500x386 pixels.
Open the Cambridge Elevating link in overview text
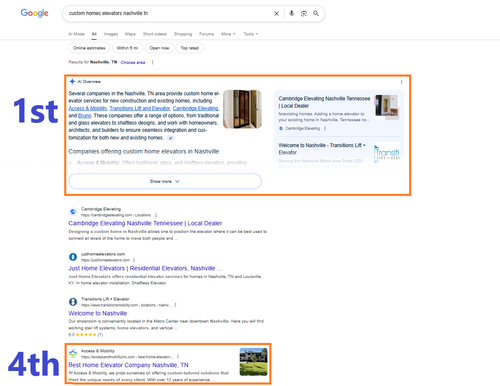click(196, 108)
